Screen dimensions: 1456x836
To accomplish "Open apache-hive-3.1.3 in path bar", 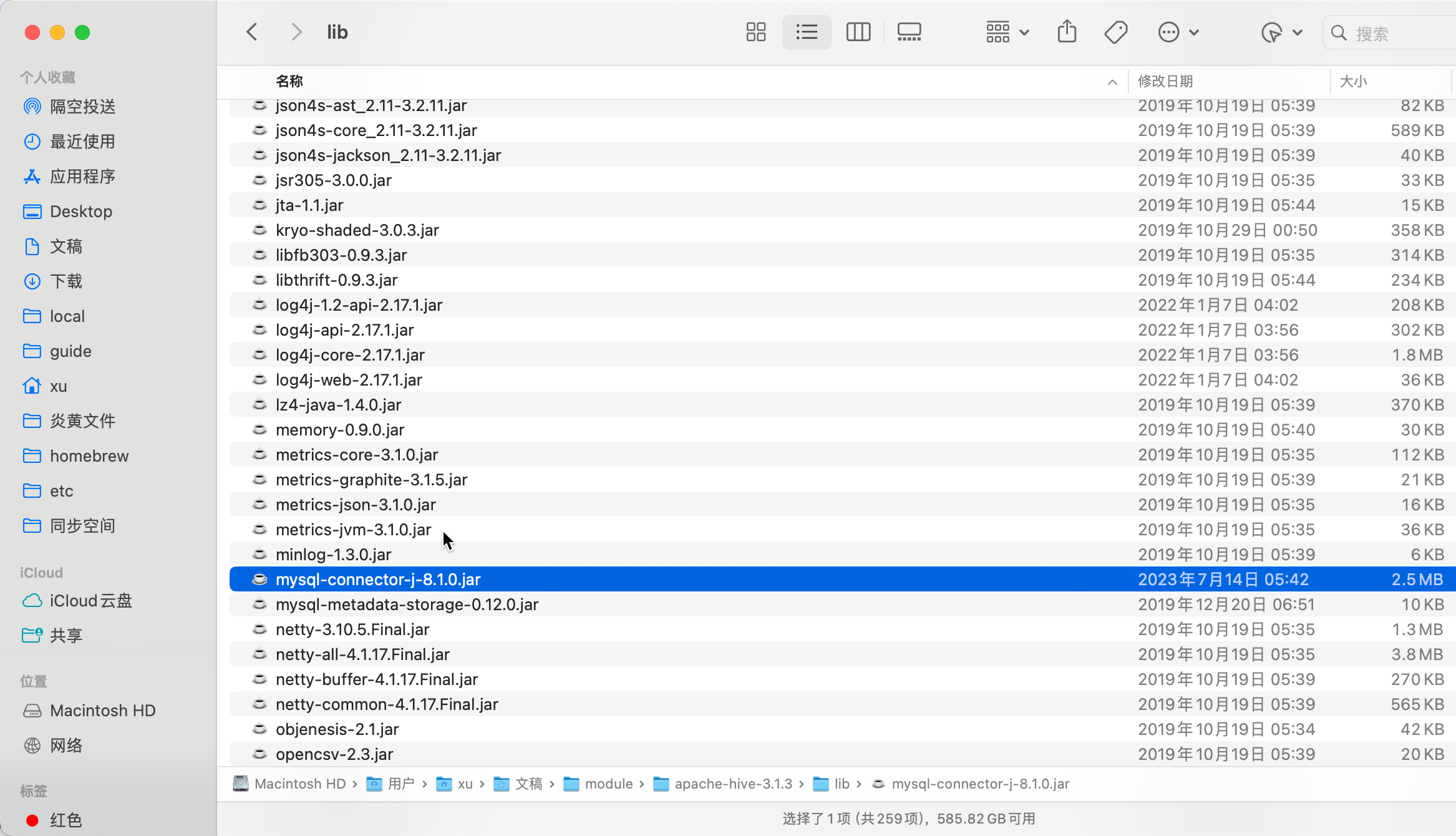I will (x=733, y=784).
